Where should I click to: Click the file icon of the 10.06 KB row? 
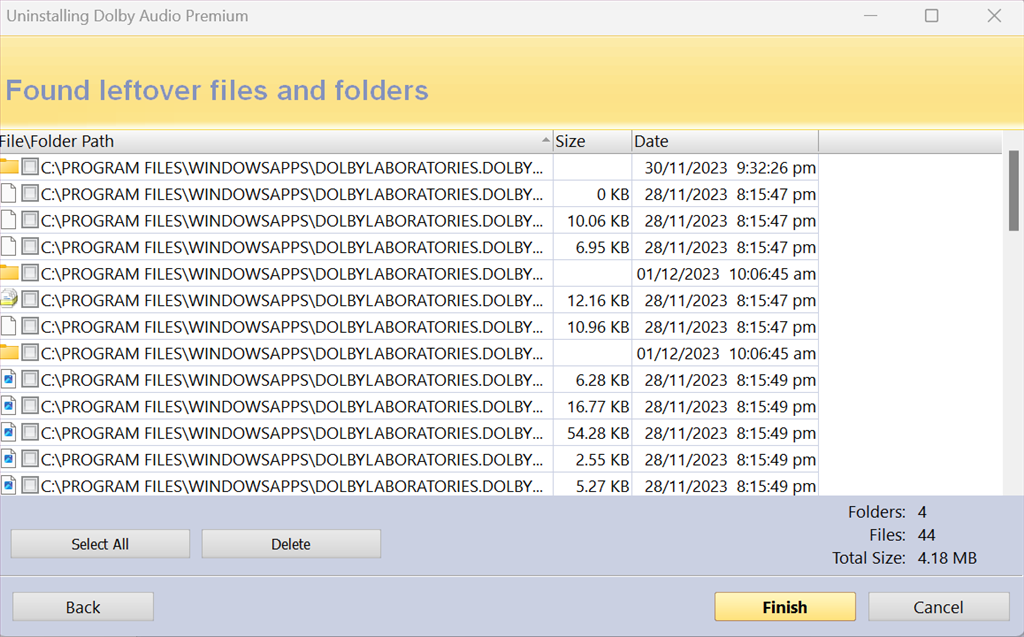tap(8, 220)
